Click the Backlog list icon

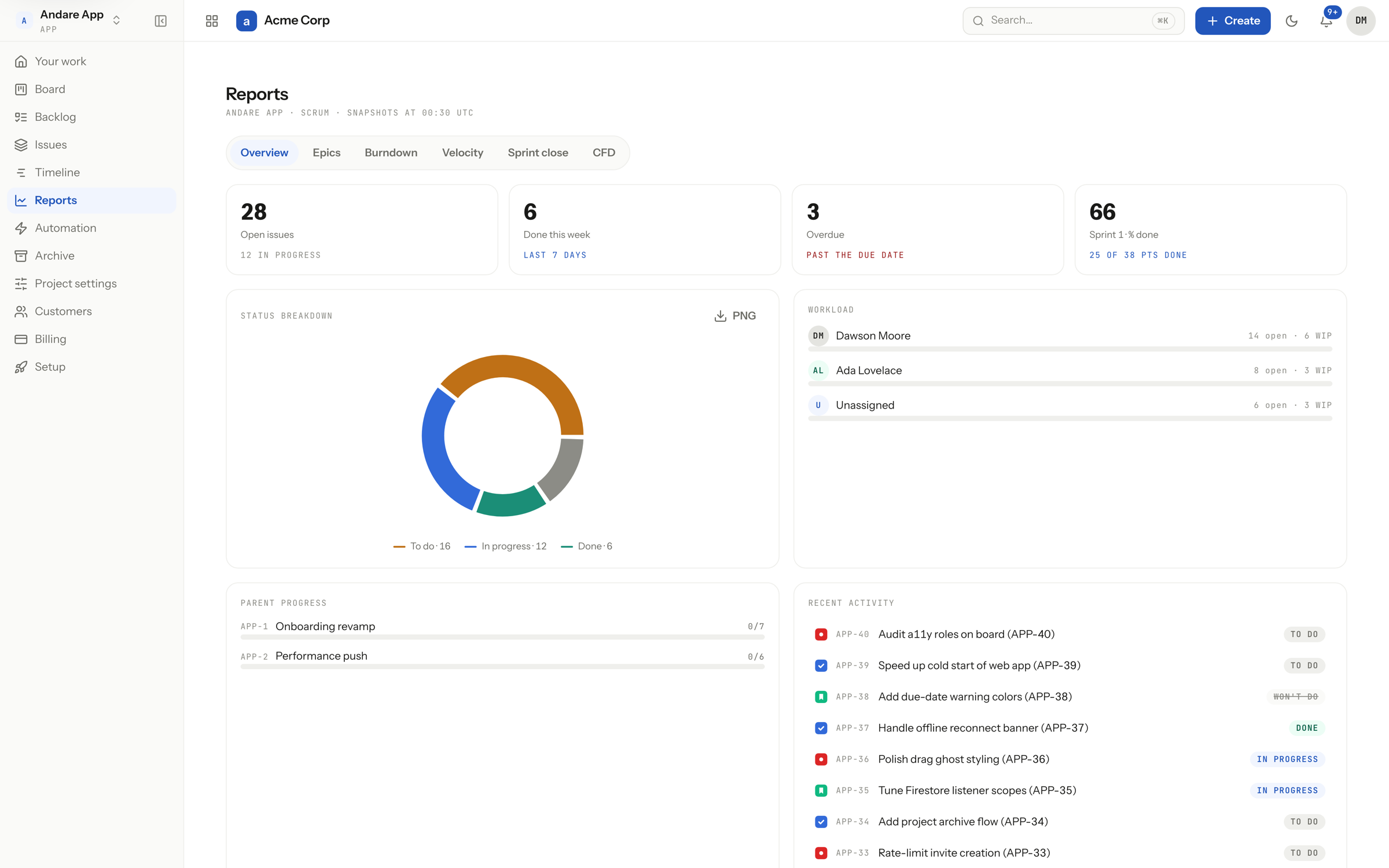(21, 117)
